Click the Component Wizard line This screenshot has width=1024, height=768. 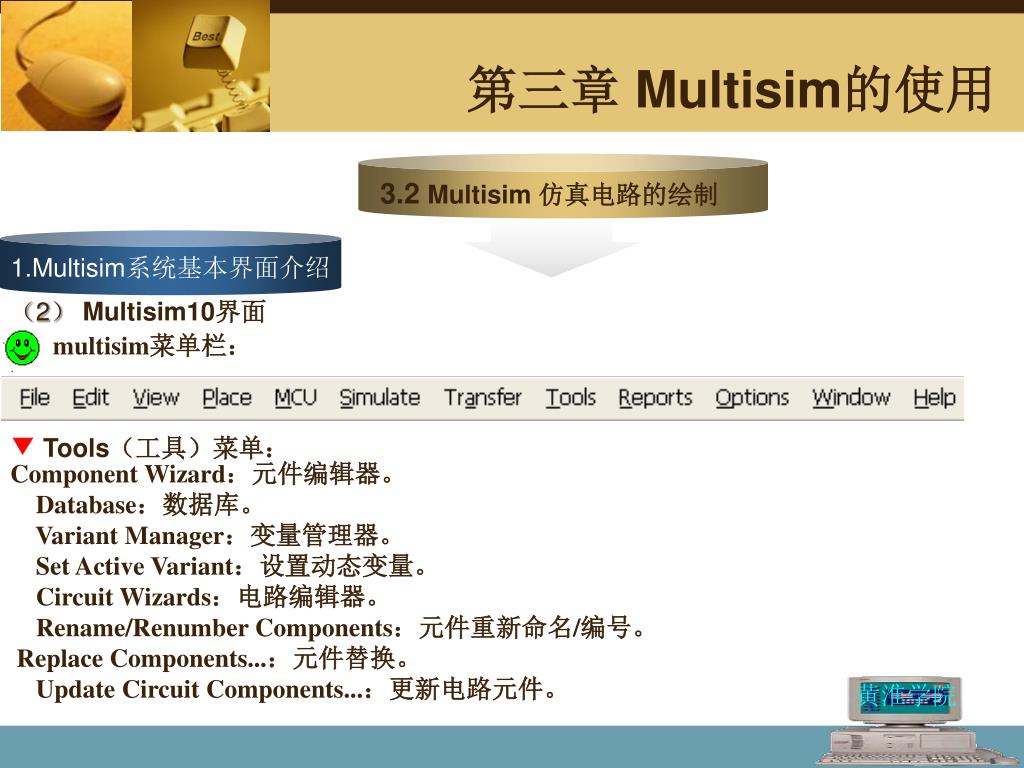(x=203, y=474)
